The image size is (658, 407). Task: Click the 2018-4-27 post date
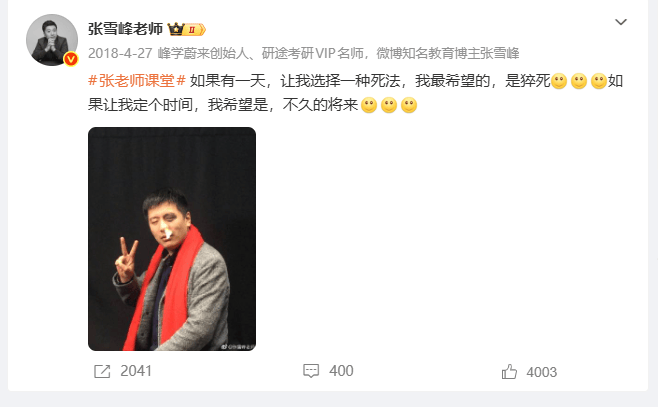(120, 53)
